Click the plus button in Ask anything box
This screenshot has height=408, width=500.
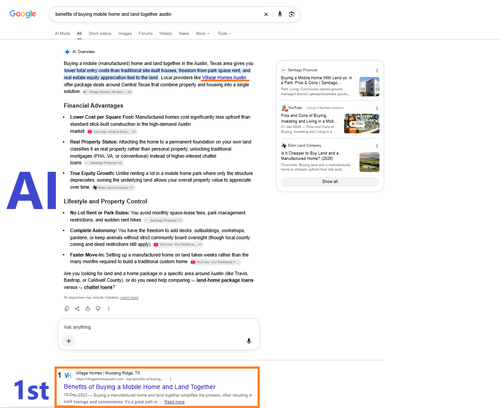(x=69, y=341)
